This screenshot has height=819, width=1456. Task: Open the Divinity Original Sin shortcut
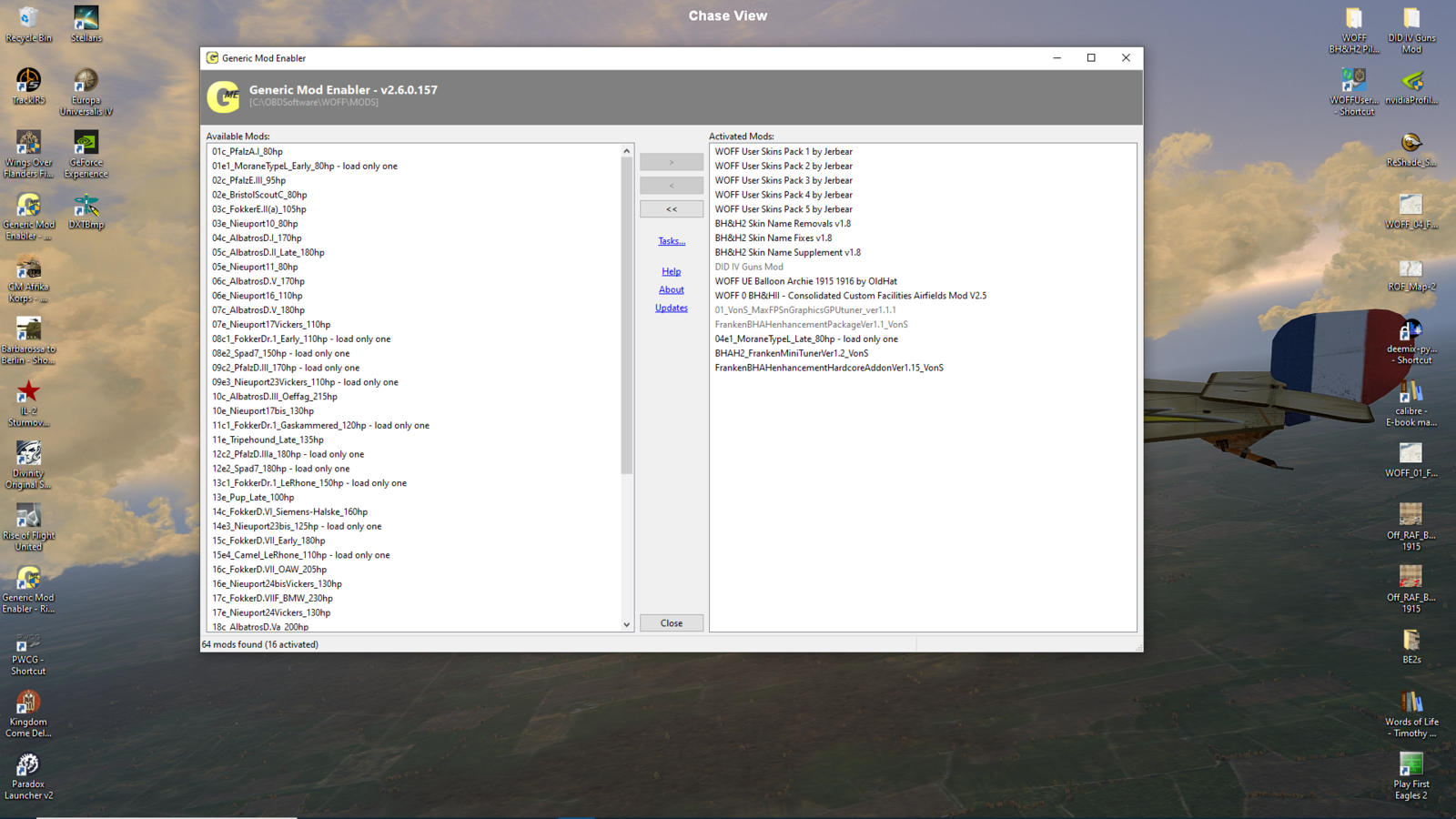point(28,465)
